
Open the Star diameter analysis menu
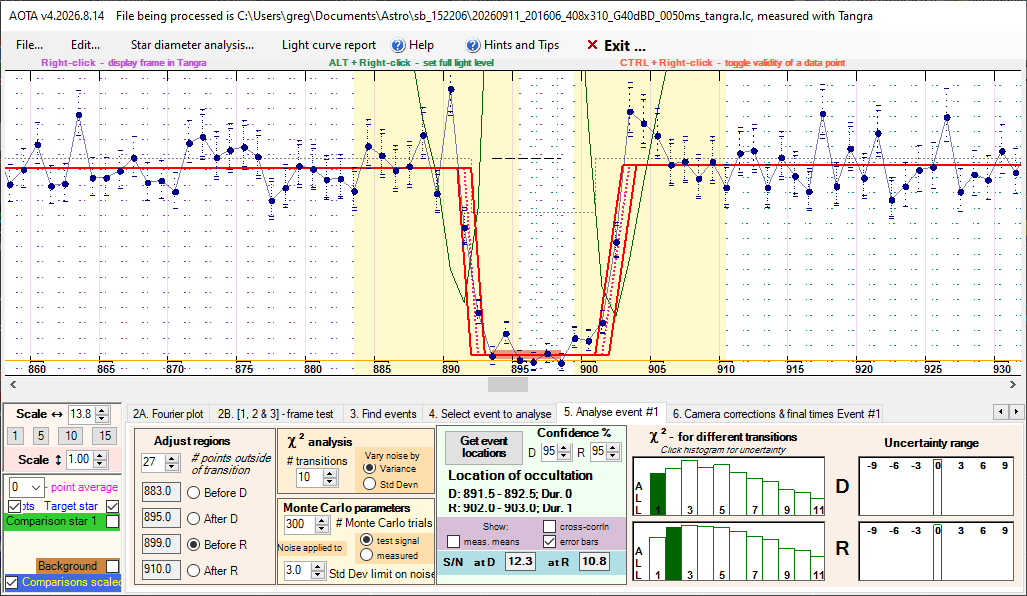click(192, 45)
